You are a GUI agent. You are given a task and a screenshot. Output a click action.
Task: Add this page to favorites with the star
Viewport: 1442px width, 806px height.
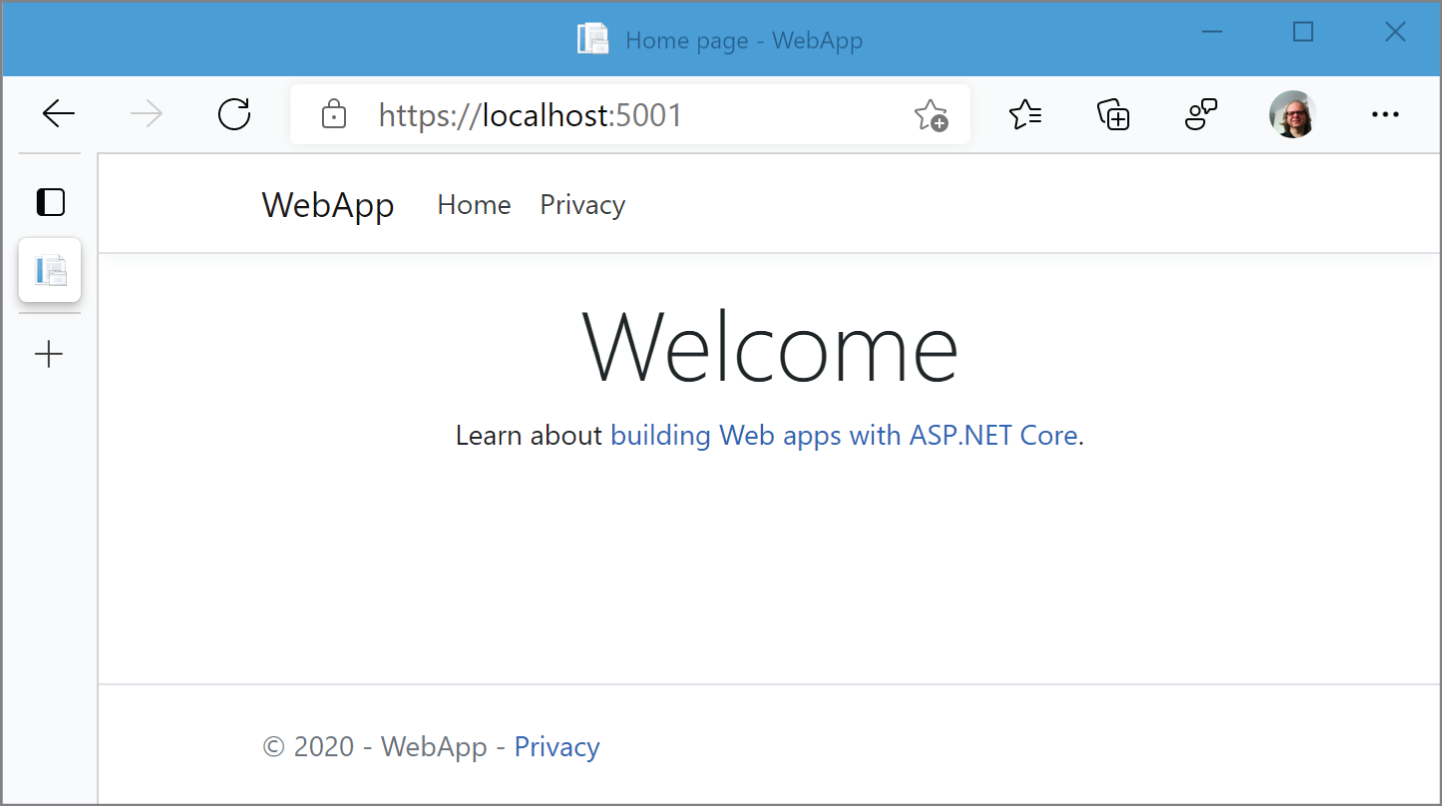pos(932,113)
